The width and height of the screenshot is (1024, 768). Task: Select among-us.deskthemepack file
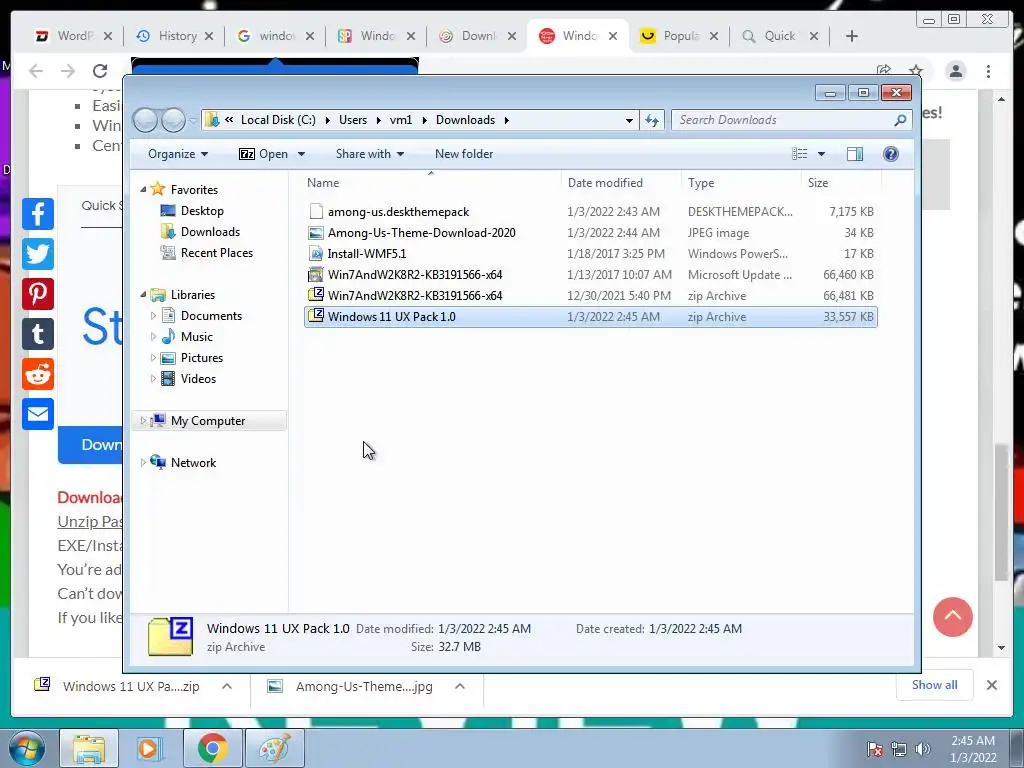591,212
